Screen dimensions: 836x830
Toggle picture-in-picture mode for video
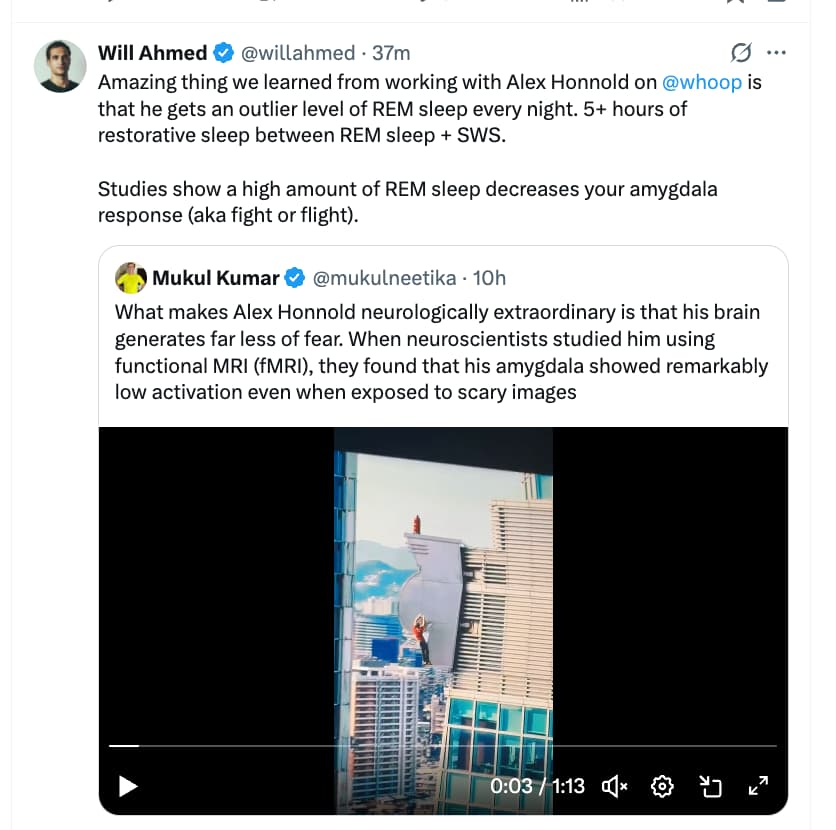[710, 786]
